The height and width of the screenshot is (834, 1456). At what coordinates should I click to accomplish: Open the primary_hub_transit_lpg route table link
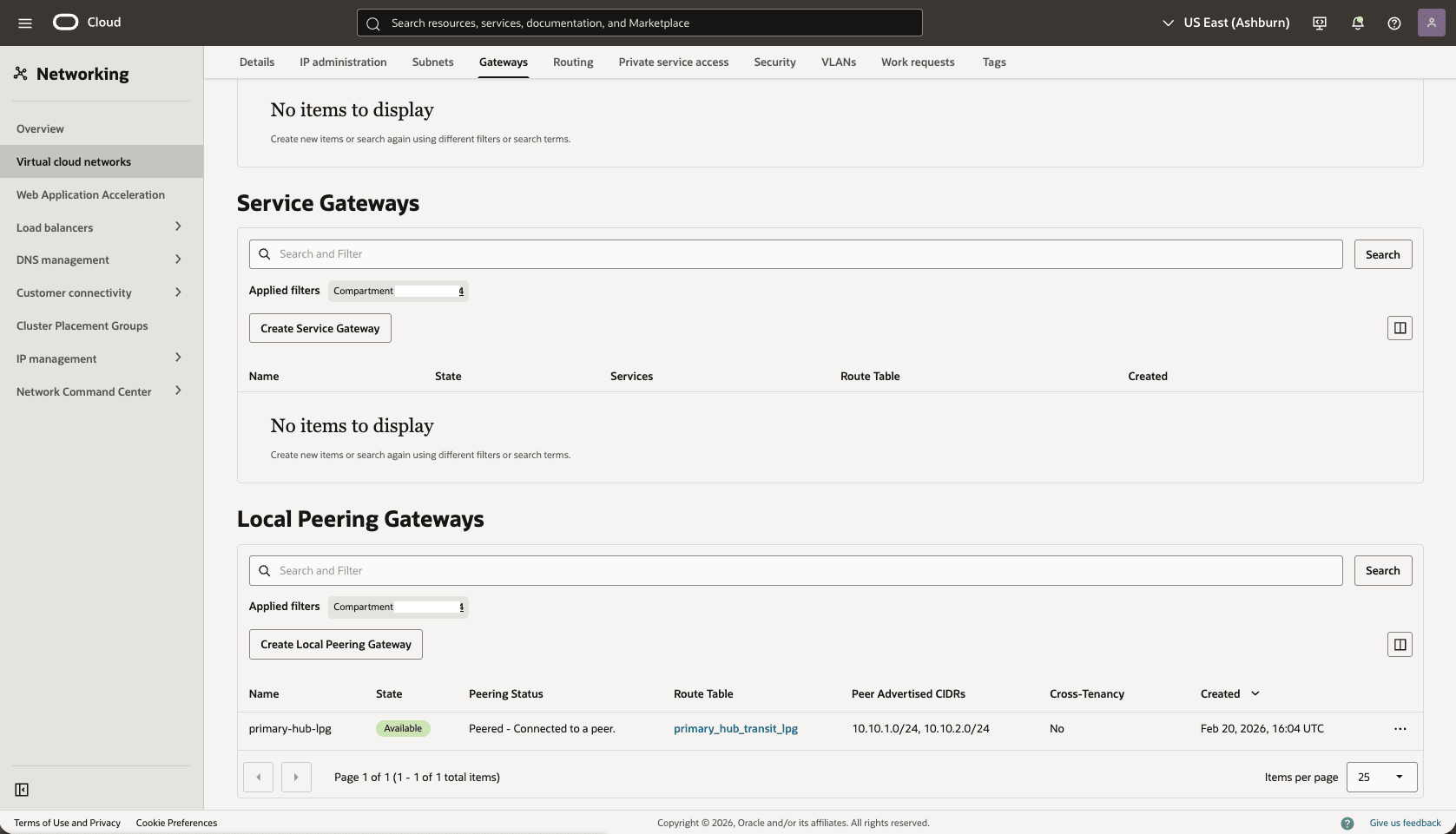(x=735, y=729)
